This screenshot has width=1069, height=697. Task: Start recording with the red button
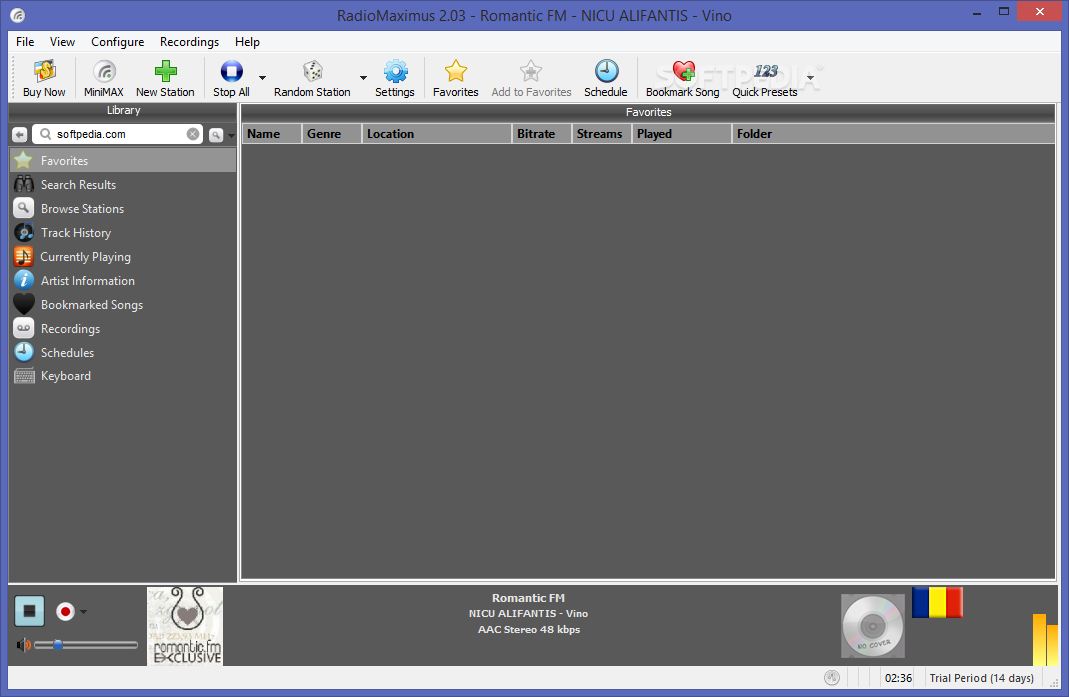click(x=65, y=611)
